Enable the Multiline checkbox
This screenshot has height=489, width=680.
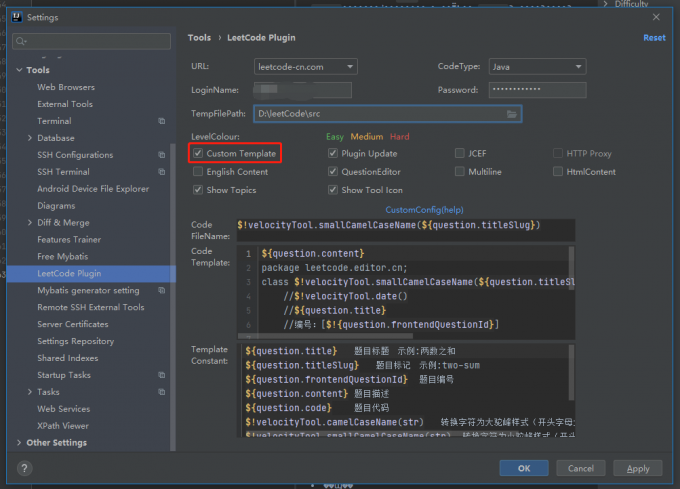(x=460, y=171)
